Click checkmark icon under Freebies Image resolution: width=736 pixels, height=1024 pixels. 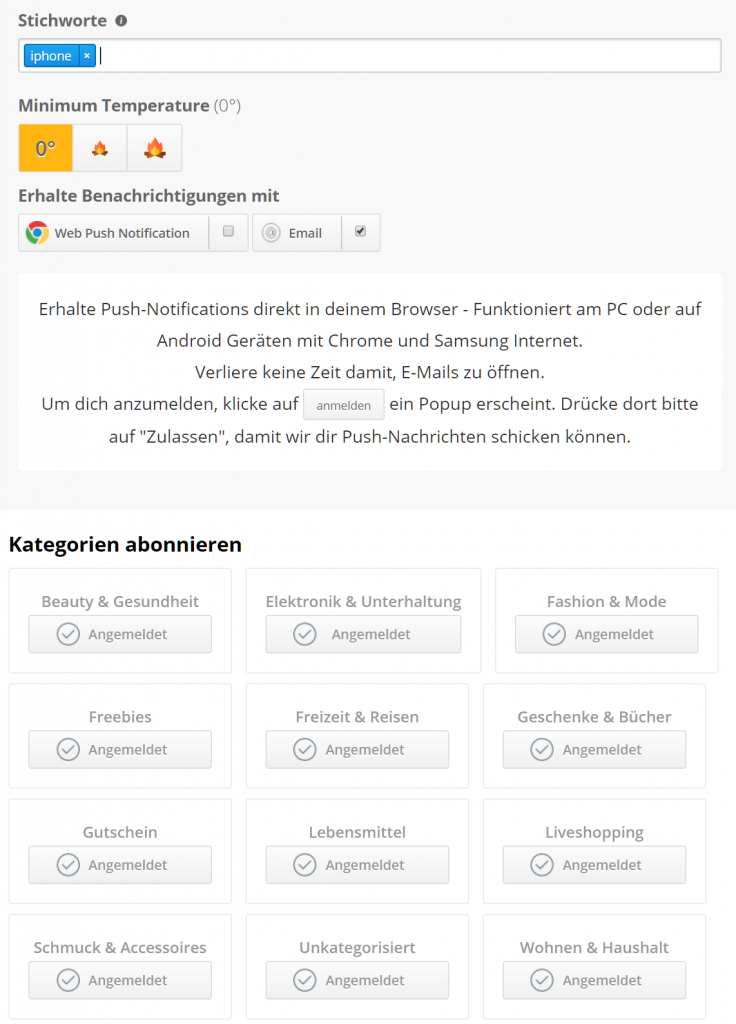point(68,750)
